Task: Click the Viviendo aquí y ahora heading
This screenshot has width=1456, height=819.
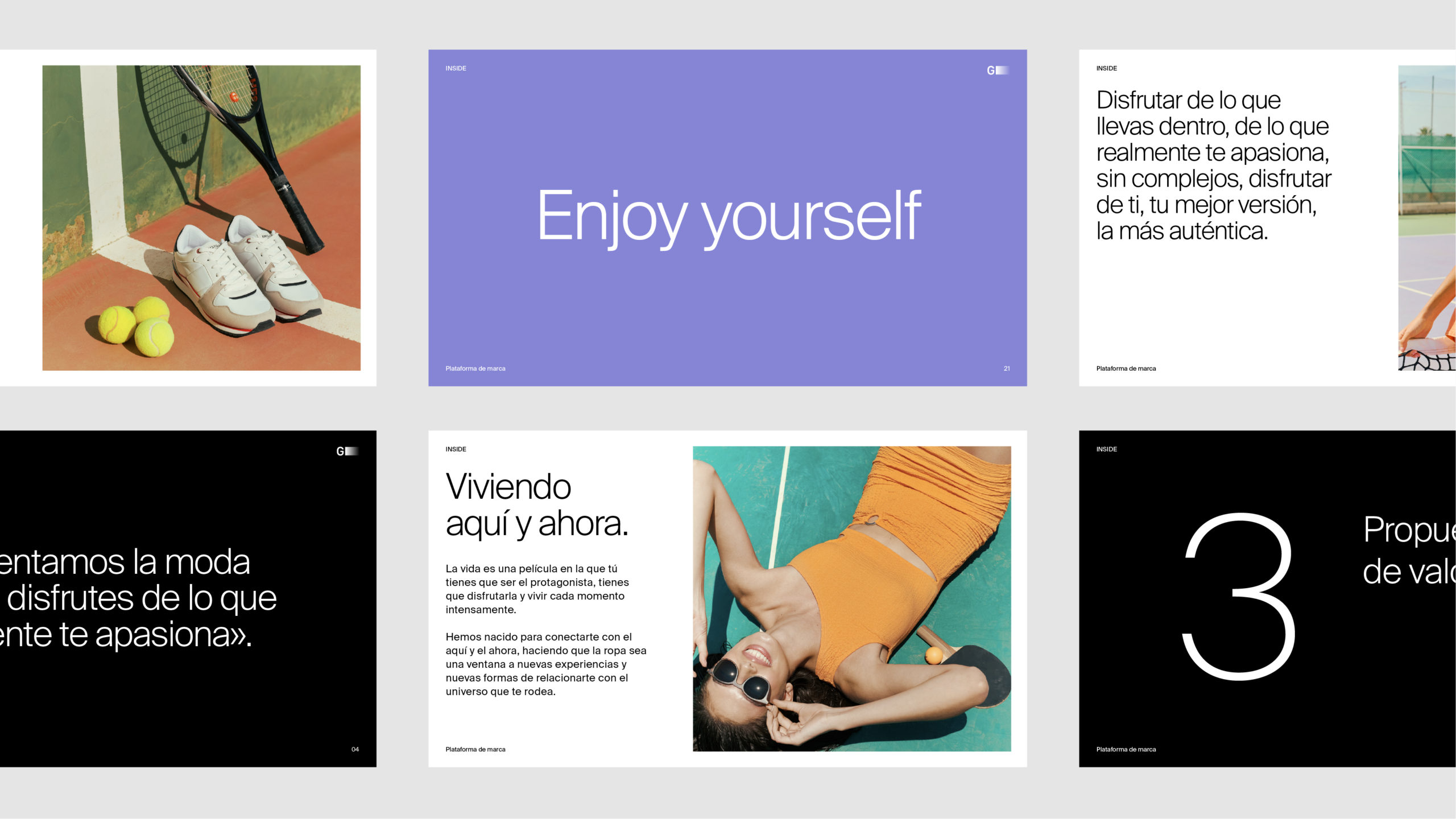Action: [x=536, y=504]
